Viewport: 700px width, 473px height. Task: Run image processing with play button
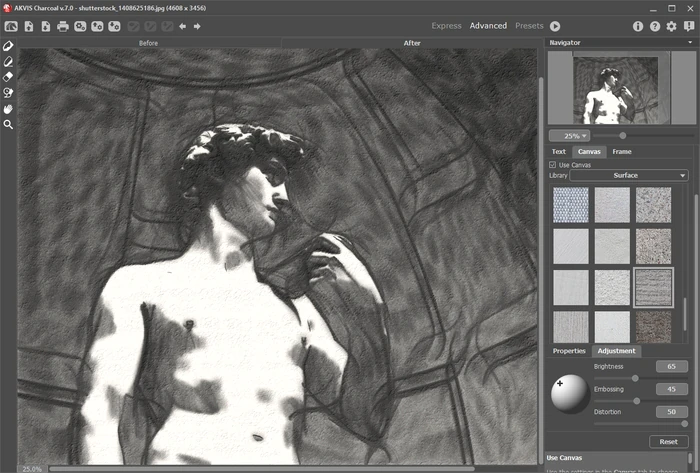tap(555, 26)
